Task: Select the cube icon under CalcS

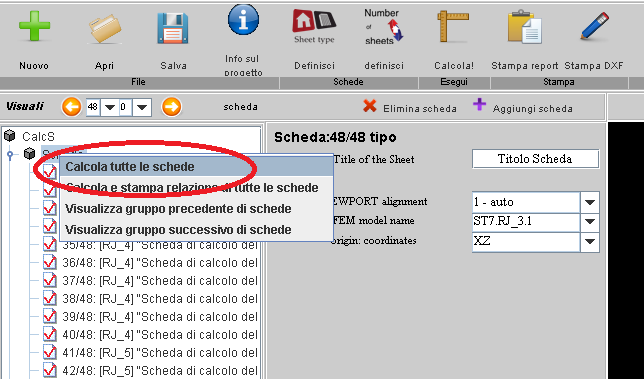Action: 29,153
